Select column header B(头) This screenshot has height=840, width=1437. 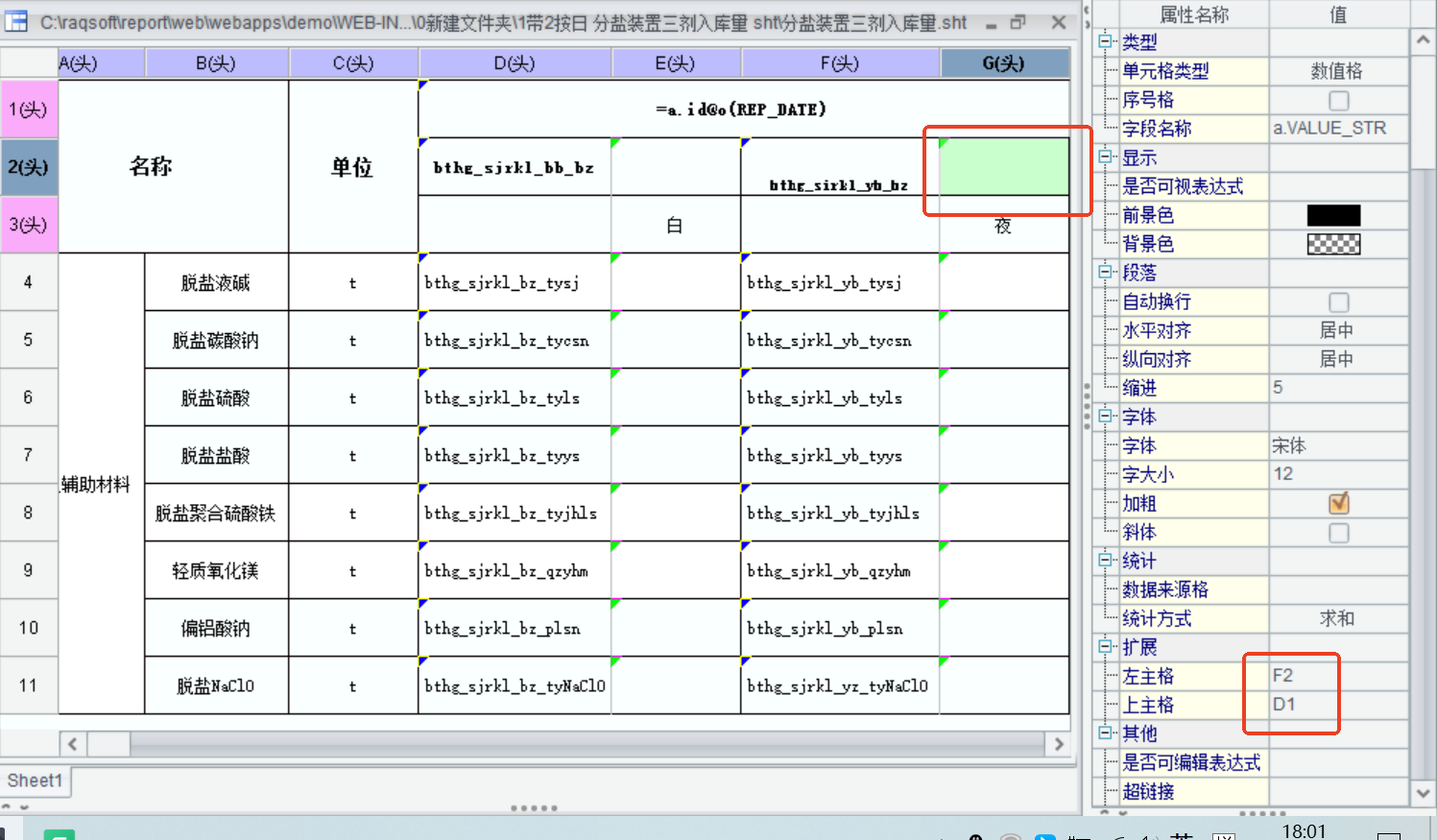tap(217, 63)
